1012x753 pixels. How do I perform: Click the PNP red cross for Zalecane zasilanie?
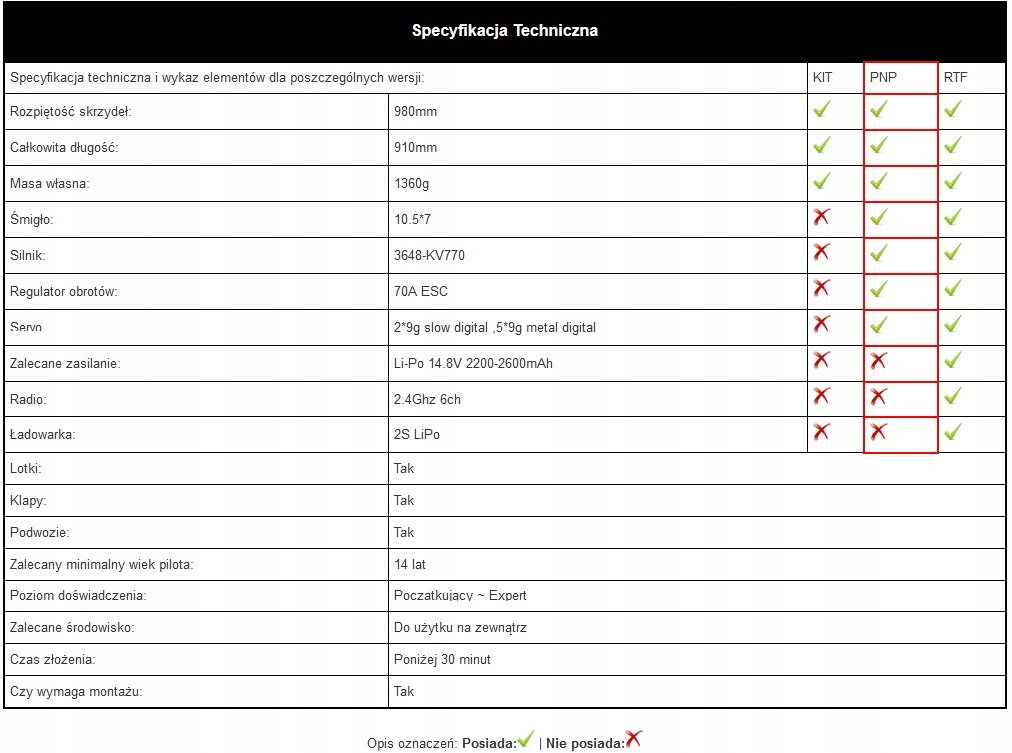879,360
